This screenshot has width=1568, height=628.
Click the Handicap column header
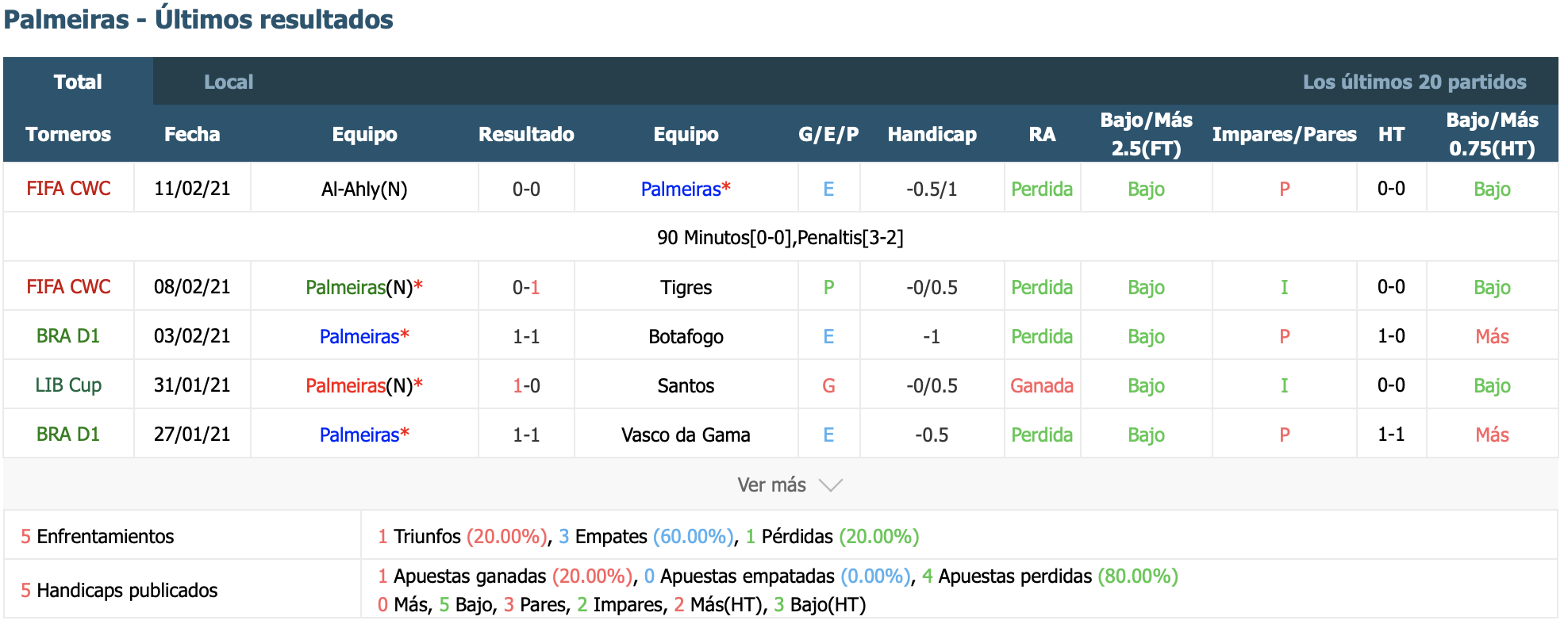click(932, 134)
